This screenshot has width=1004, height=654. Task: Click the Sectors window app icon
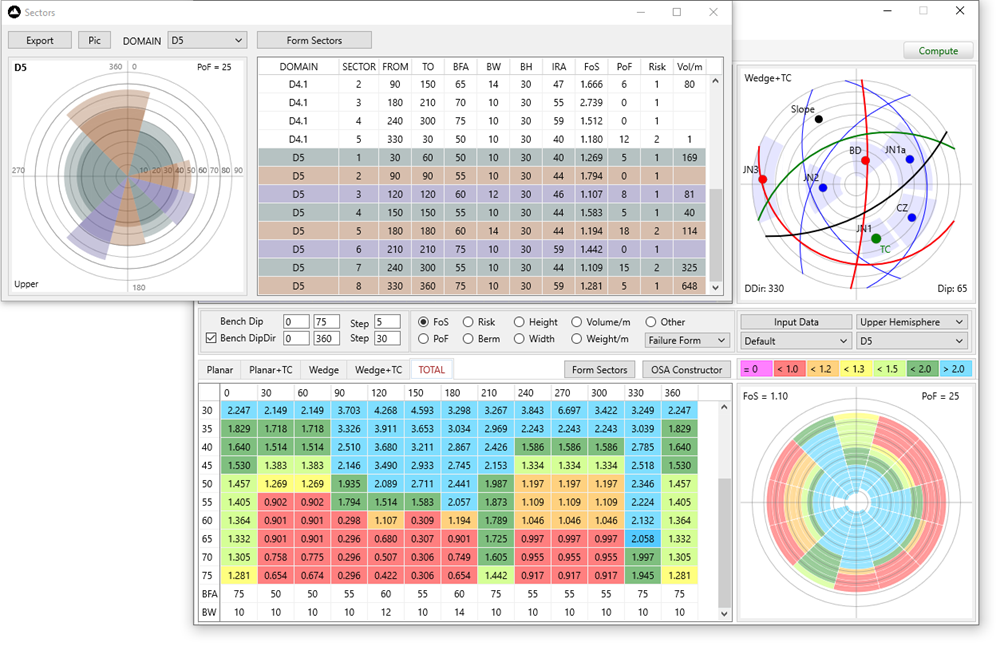pos(14,12)
